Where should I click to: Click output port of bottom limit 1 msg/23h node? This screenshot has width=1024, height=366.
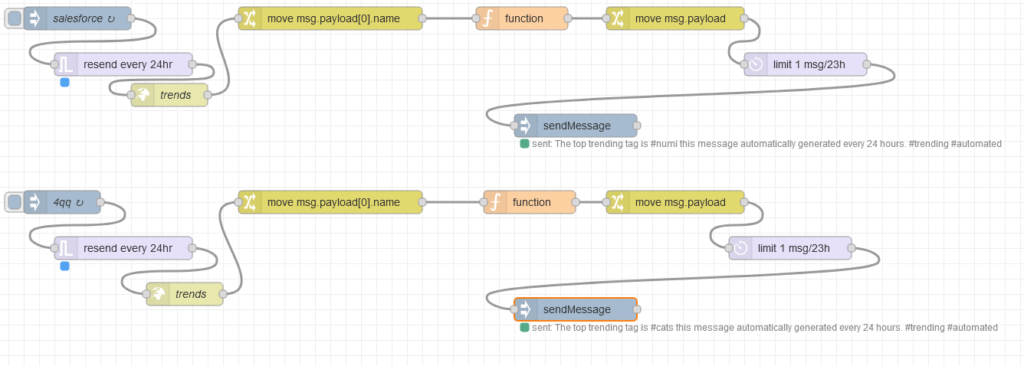(852, 248)
